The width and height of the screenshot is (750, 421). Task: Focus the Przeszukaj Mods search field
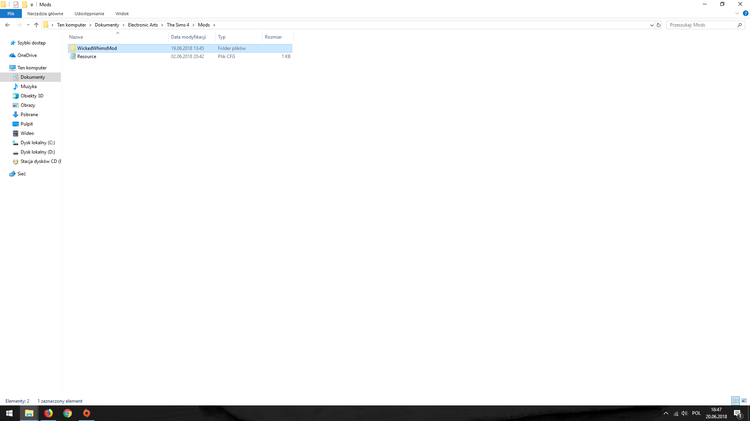[701, 25]
